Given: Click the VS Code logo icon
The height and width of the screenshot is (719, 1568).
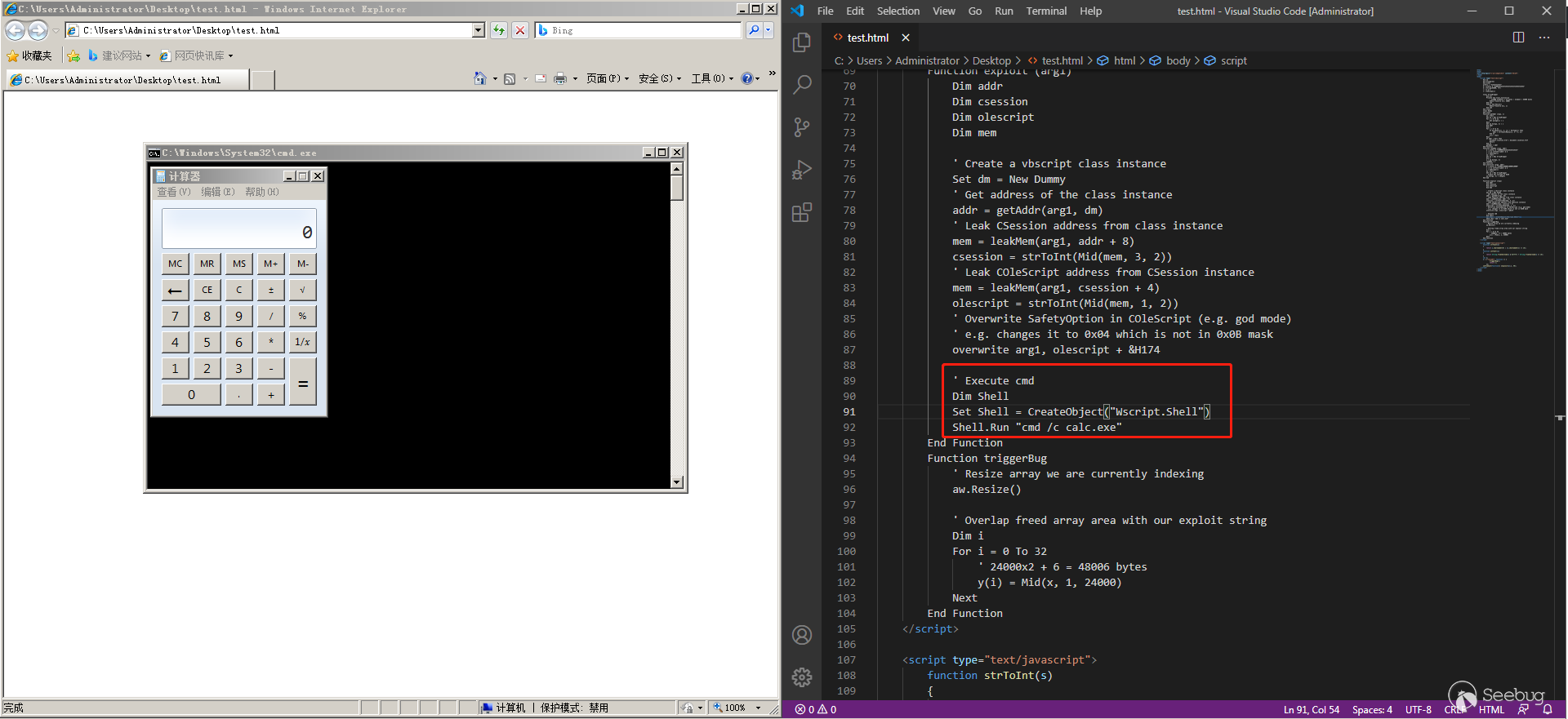Looking at the screenshot, I should [798, 11].
